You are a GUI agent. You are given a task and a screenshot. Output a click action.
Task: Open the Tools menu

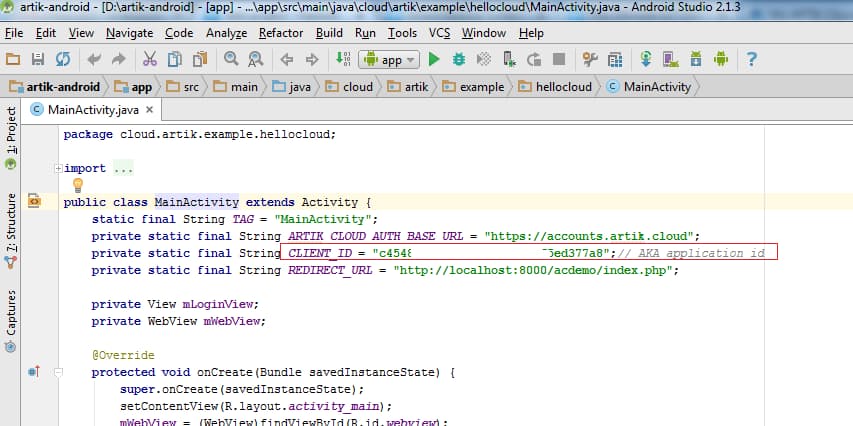pos(402,33)
